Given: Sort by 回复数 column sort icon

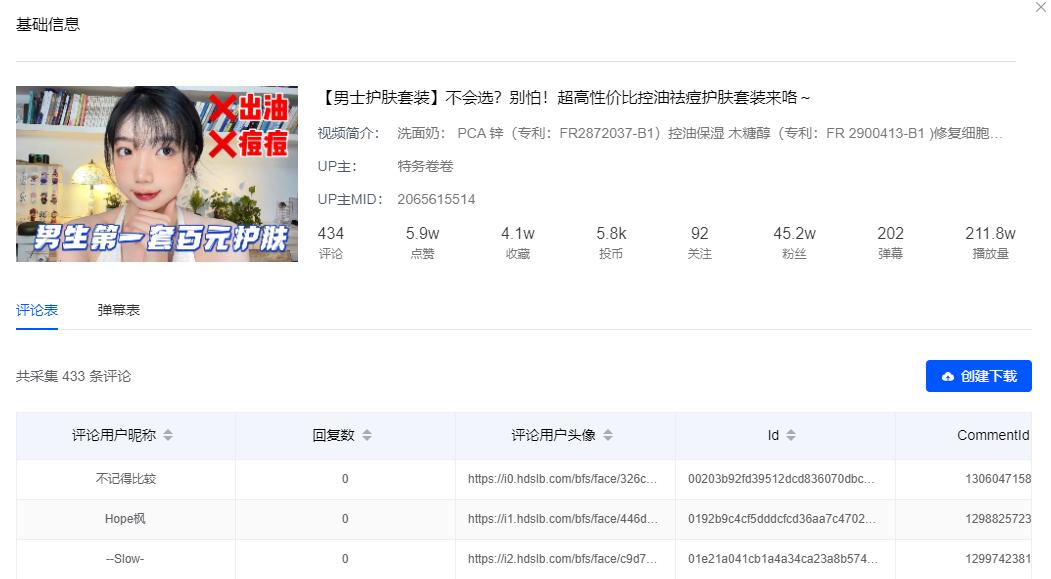Looking at the screenshot, I should point(367,436).
